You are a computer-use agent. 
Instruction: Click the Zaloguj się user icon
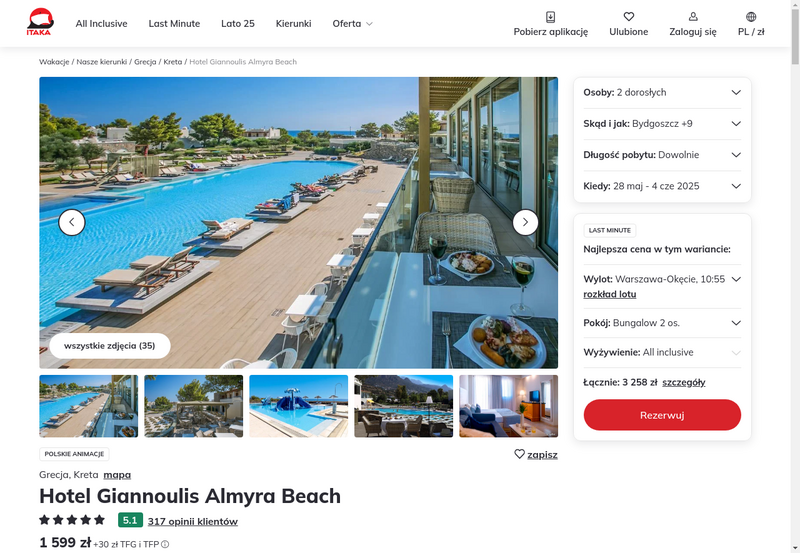(x=693, y=17)
